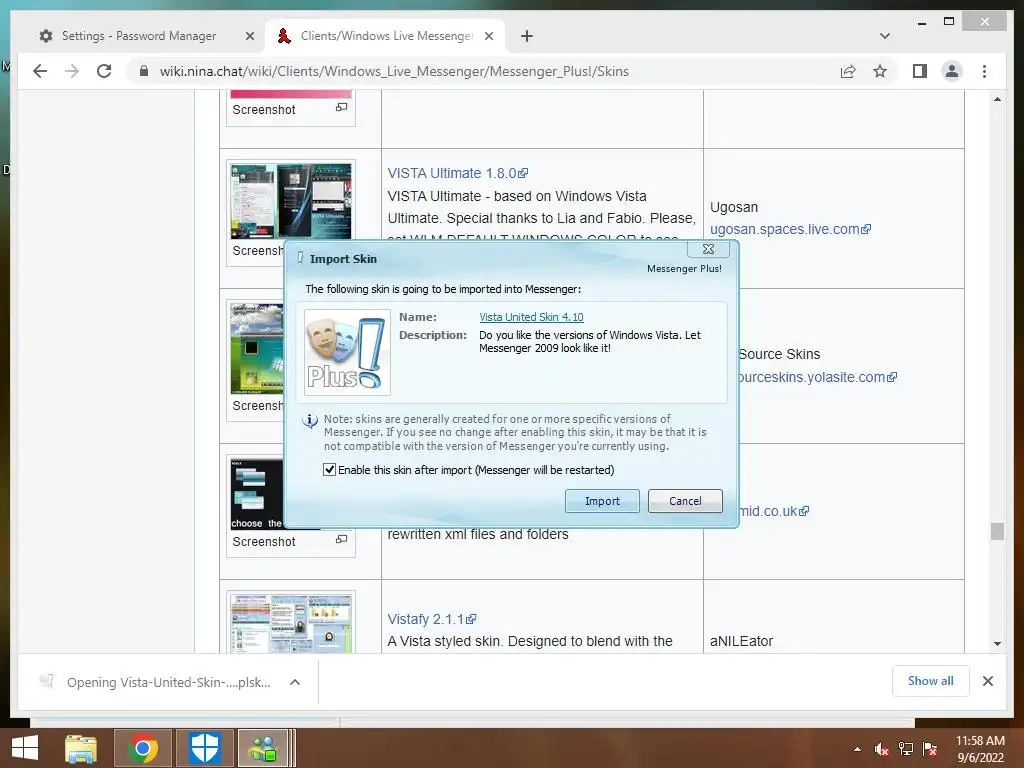Screen dimensions: 1024x768
Task: Click the aNILEator author text
Action: [x=741, y=641]
